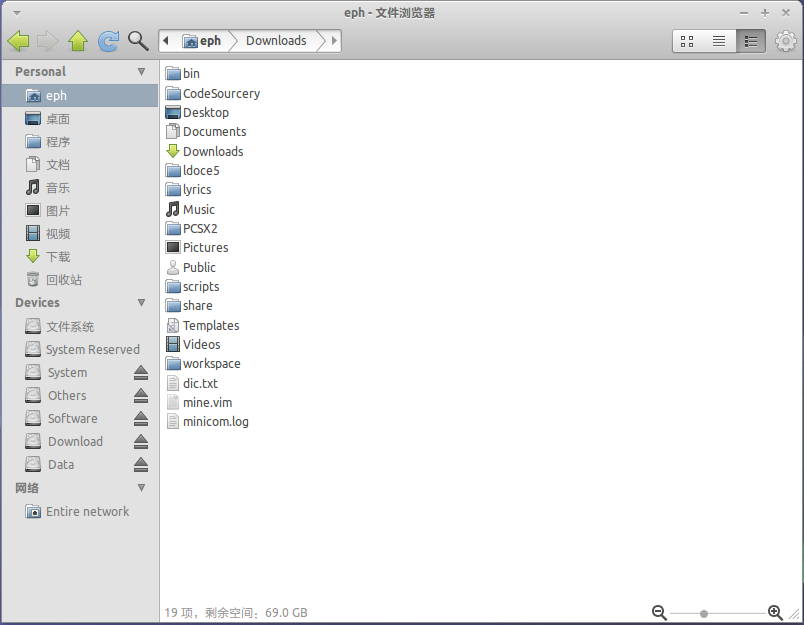Go back using the green left arrow
804x625 pixels.
point(18,41)
